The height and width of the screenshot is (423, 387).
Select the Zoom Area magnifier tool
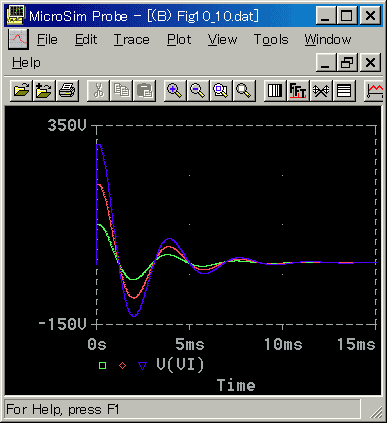click(221, 90)
